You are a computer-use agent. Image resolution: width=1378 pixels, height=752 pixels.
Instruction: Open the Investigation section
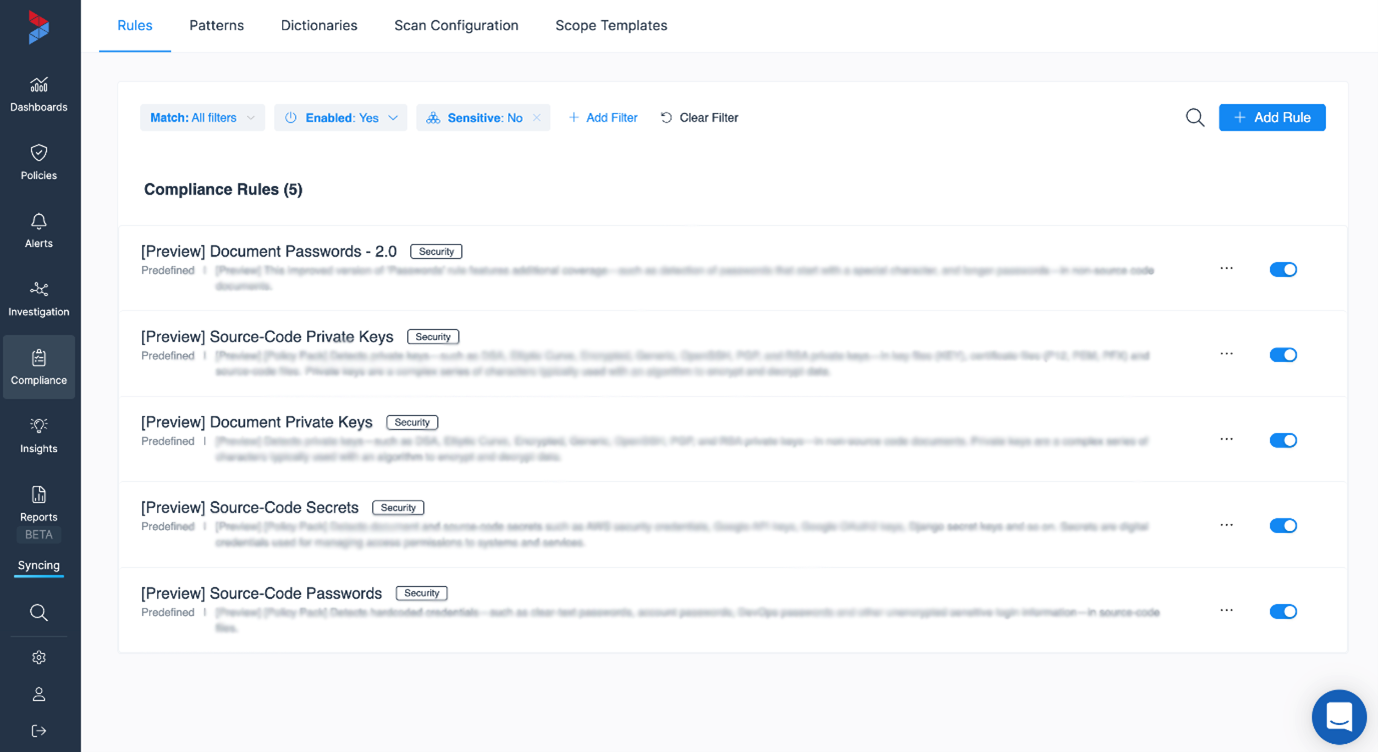click(x=38, y=299)
